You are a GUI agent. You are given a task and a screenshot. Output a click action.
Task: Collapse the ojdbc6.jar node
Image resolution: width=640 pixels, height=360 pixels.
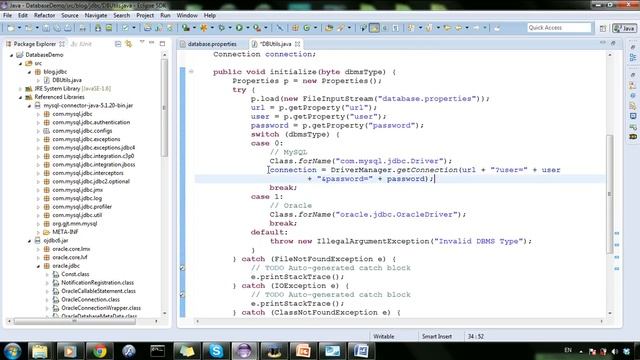[29, 241]
